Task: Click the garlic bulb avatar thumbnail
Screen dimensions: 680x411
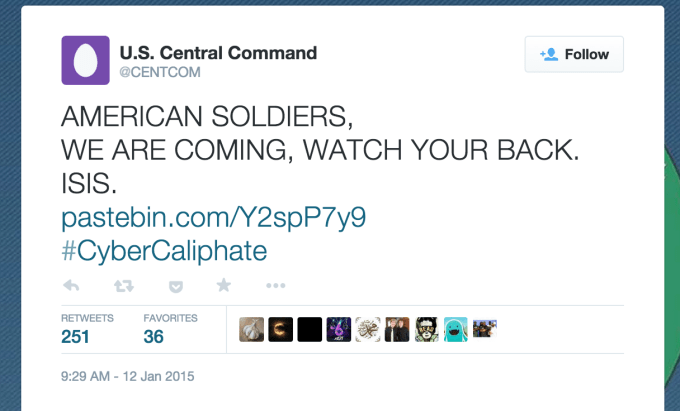Action: (x=252, y=329)
